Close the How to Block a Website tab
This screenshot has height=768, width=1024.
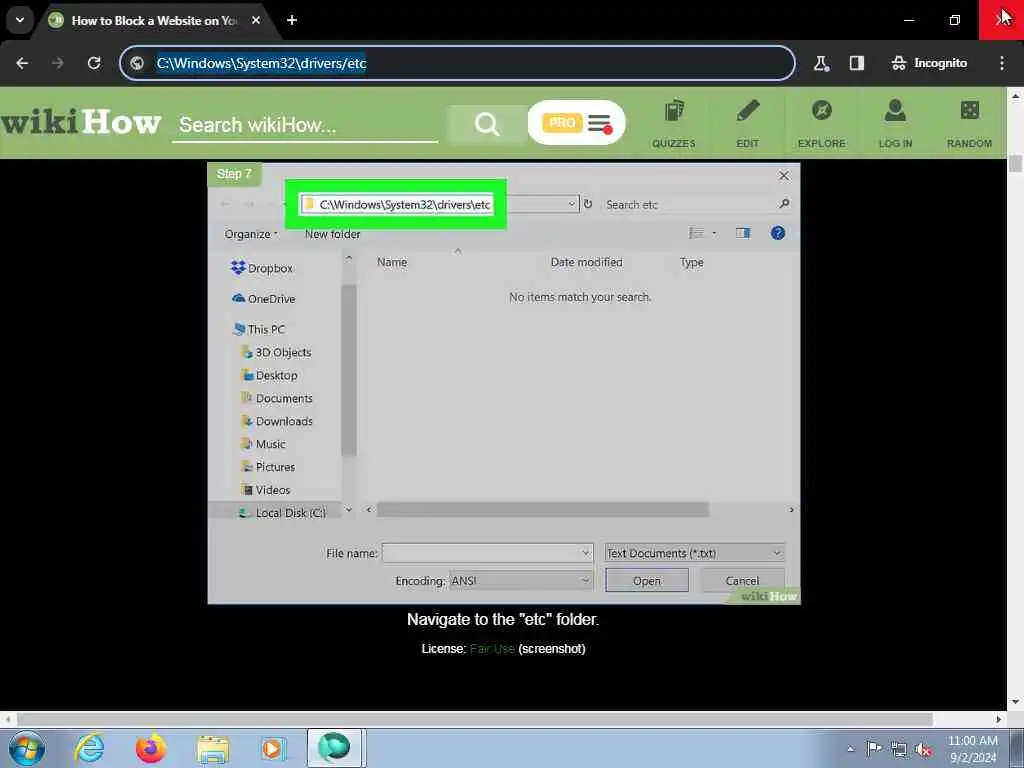tap(256, 20)
